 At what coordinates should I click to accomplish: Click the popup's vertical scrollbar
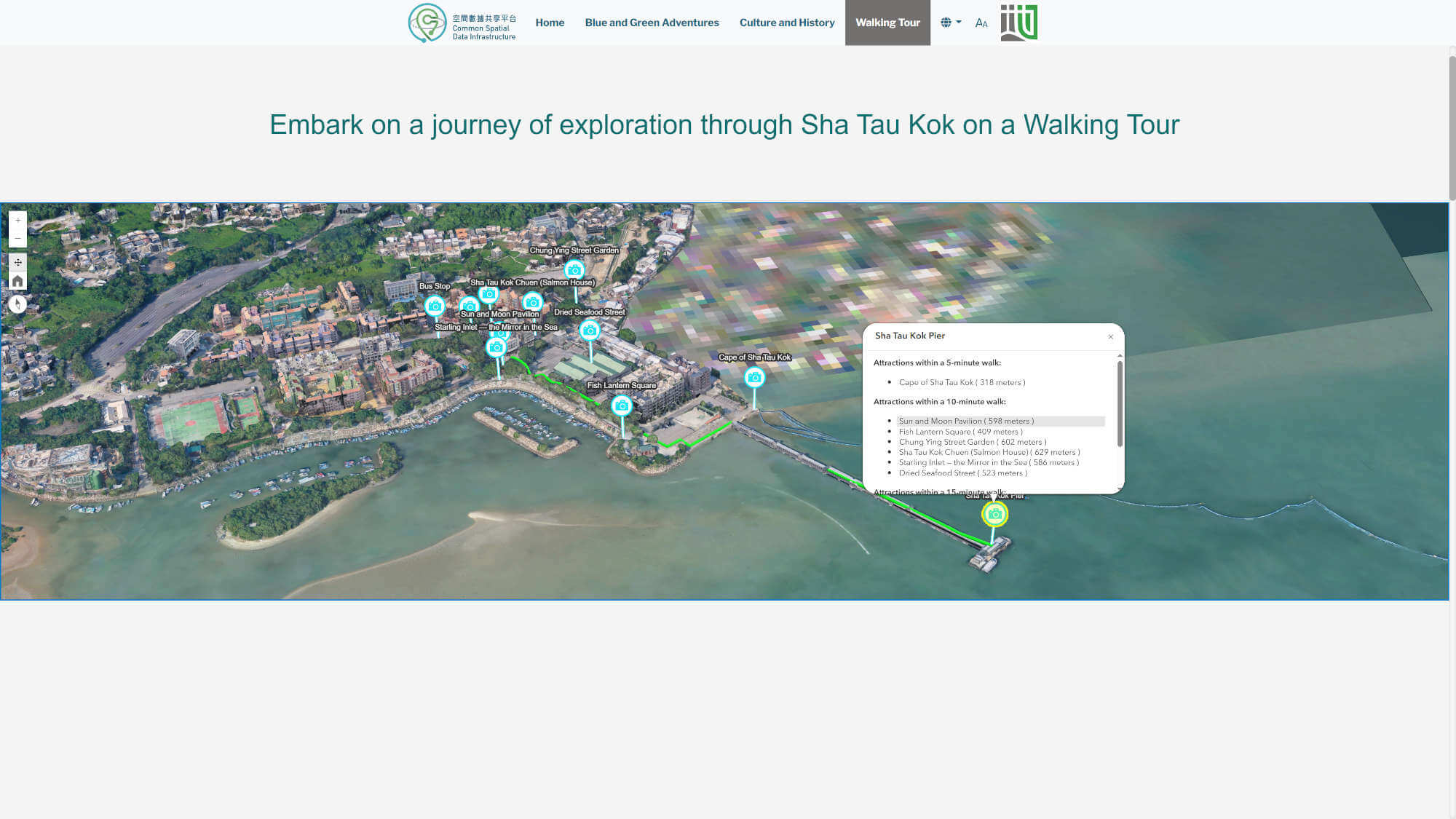[1119, 404]
